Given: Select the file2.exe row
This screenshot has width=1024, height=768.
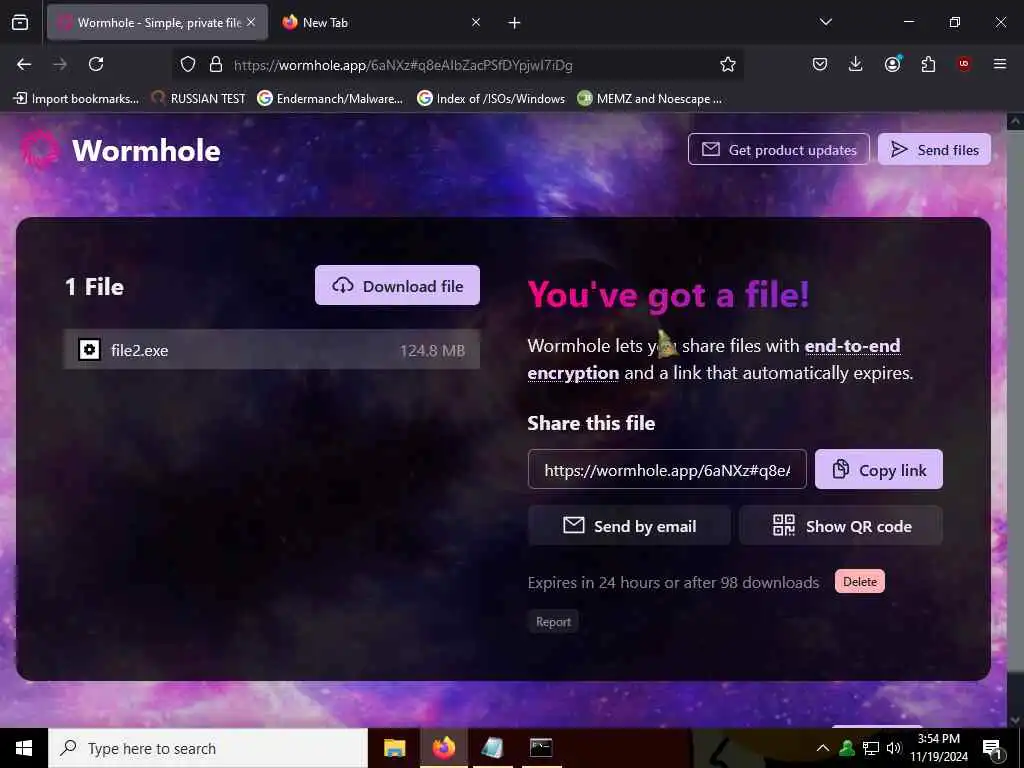Looking at the screenshot, I should (272, 350).
